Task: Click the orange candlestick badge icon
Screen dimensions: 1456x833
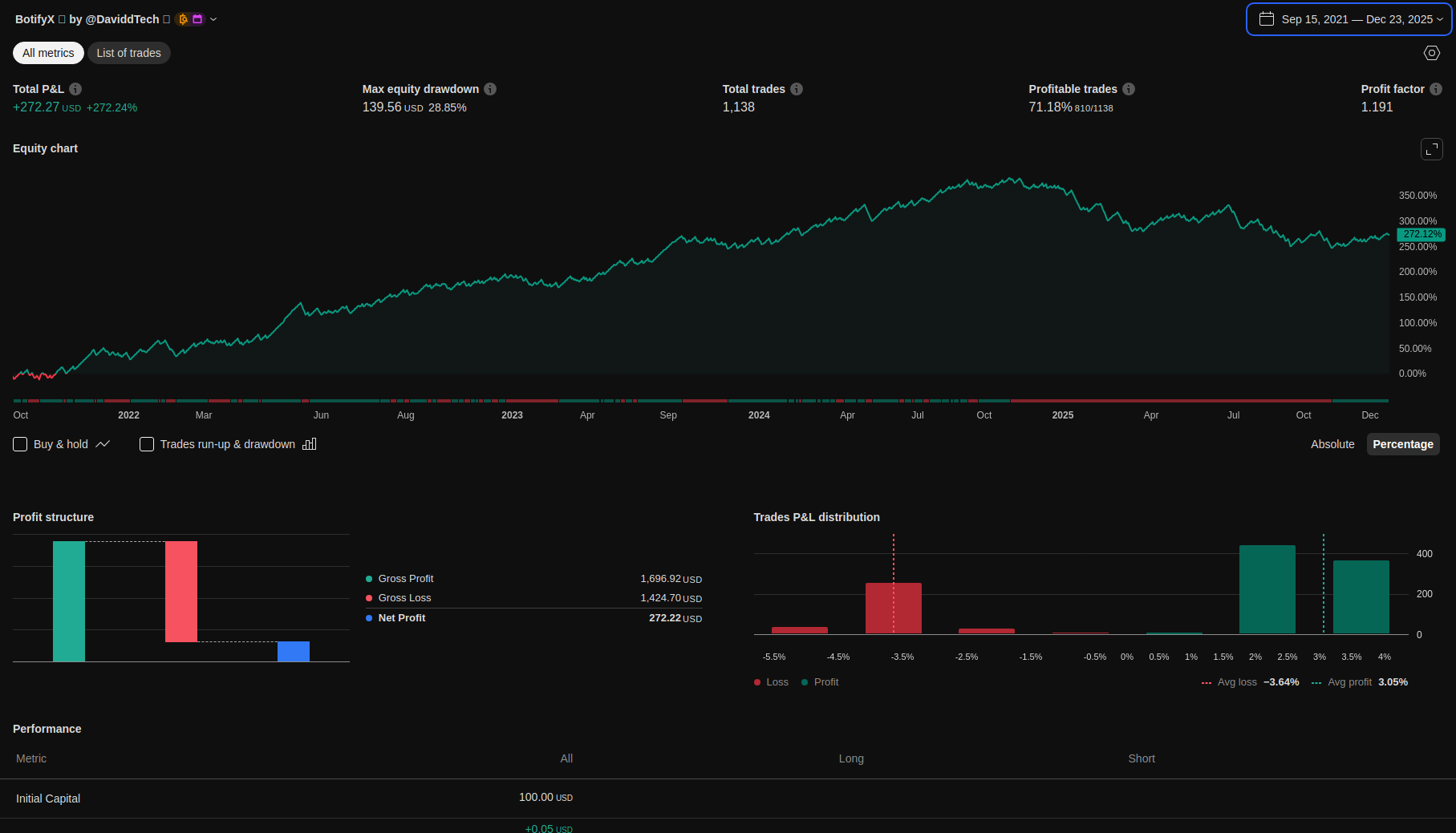Action: [x=183, y=19]
